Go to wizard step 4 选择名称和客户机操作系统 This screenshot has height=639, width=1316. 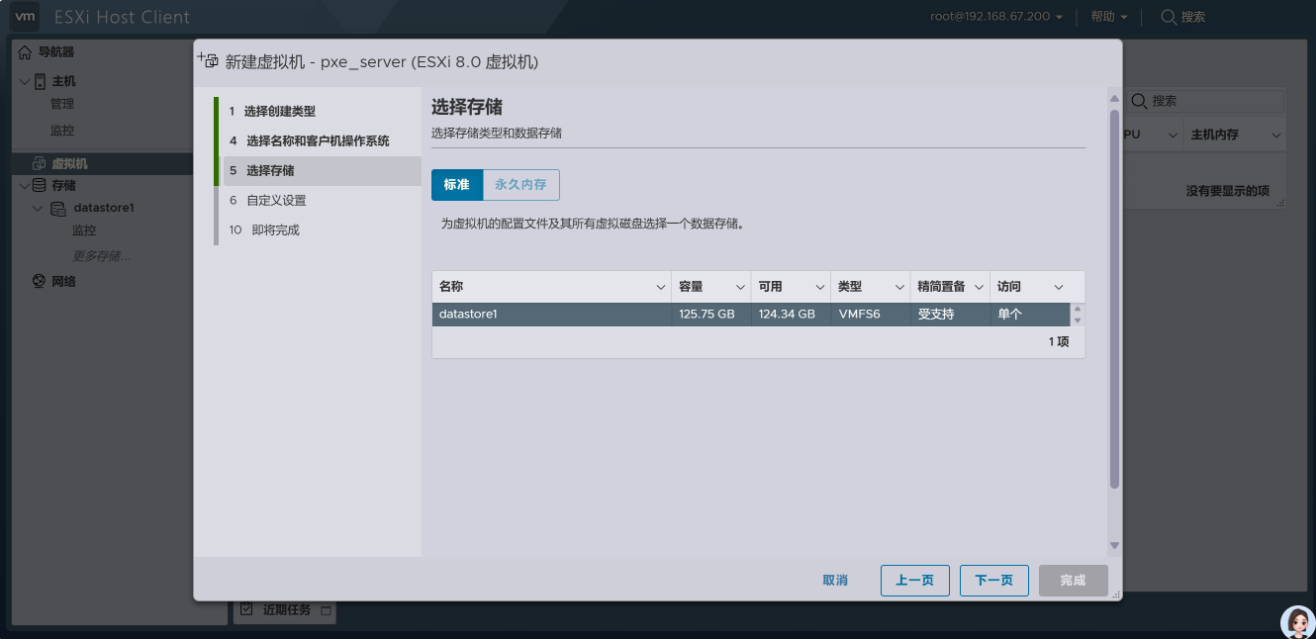320,141
